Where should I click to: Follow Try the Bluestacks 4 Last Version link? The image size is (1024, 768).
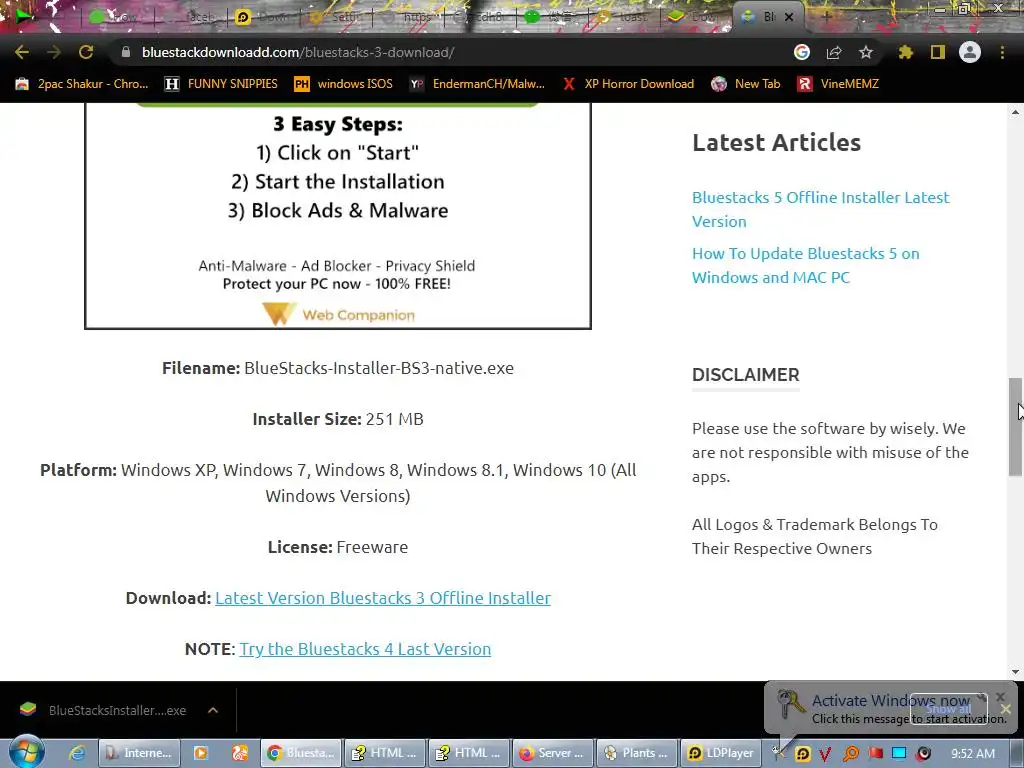tap(365, 649)
